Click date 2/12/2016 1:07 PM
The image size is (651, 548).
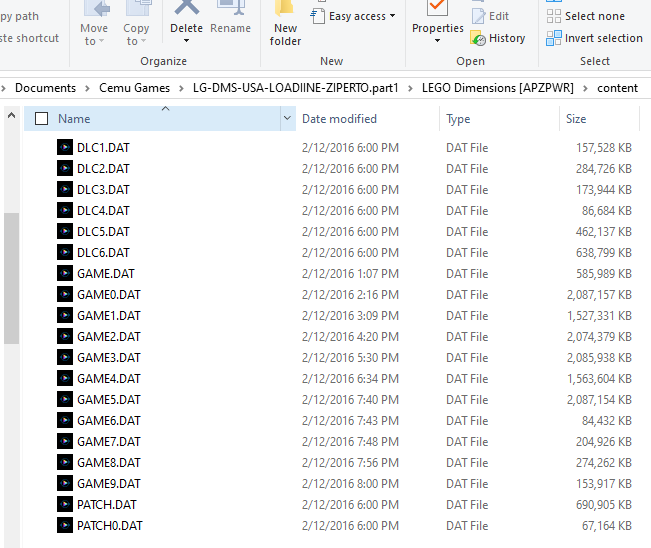350,273
